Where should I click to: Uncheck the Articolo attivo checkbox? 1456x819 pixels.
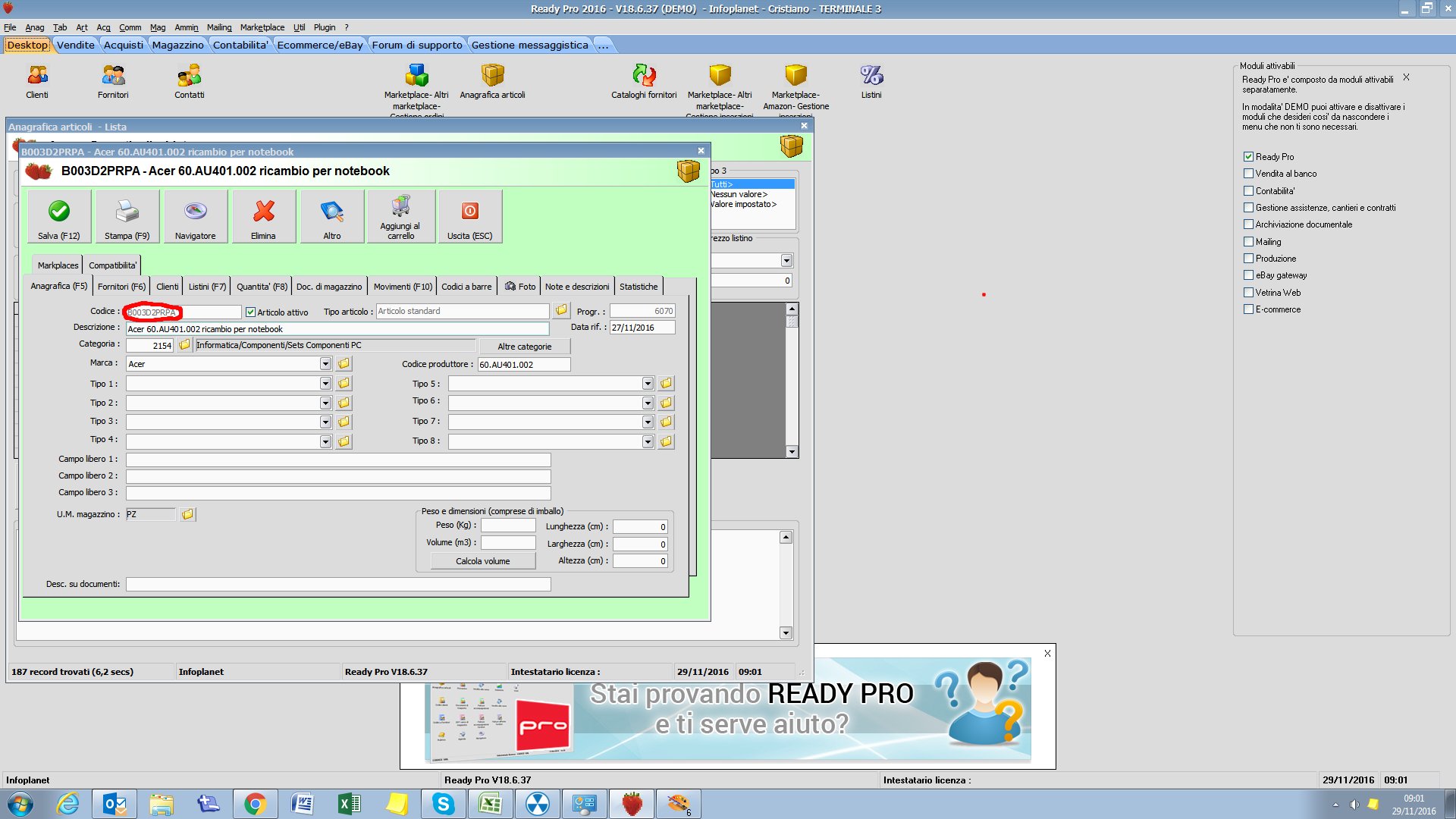(251, 312)
